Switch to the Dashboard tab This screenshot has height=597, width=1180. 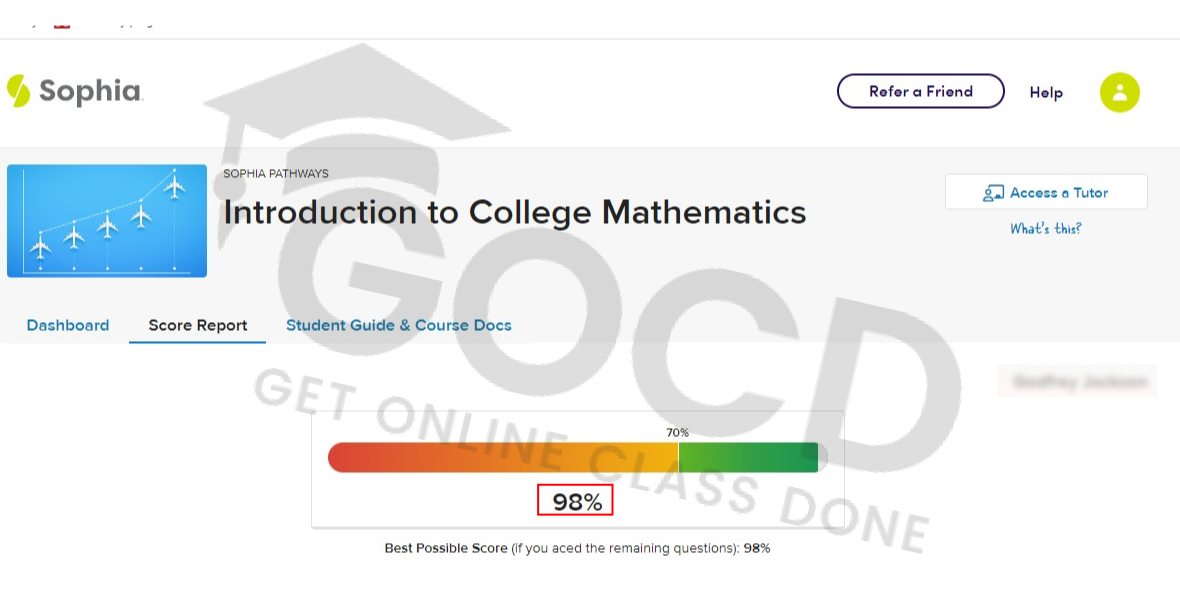tap(68, 325)
